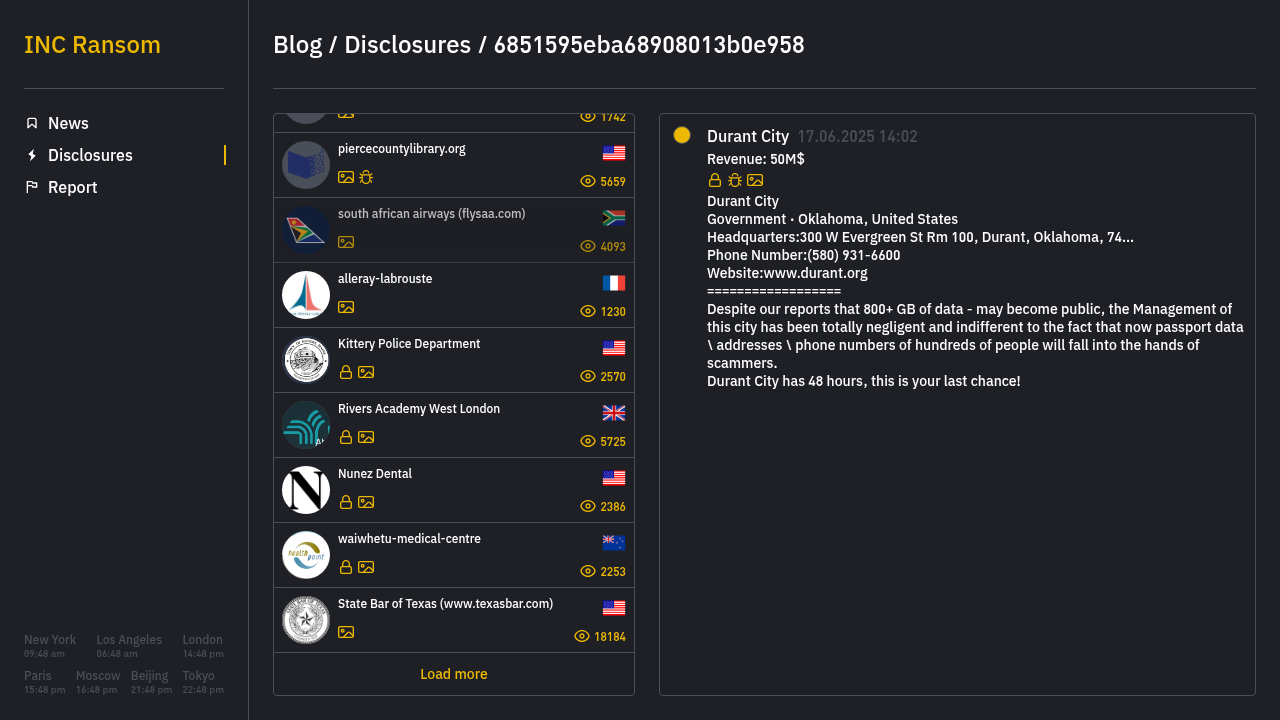The width and height of the screenshot is (1280, 720).
Task: Click the News bookmark icon
Action: pyautogui.click(x=32, y=123)
